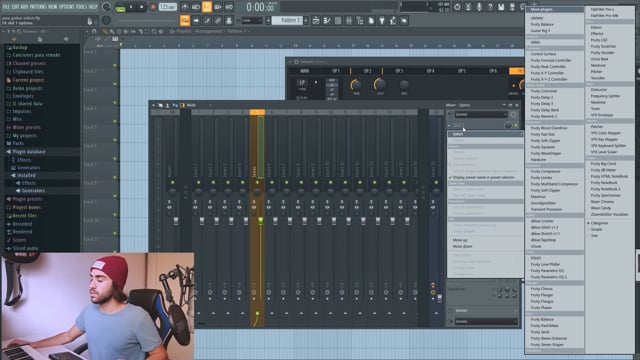This screenshot has height=360, width=640.
Task: Click the first orange knob in Sytrus
Action: tap(356, 85)
